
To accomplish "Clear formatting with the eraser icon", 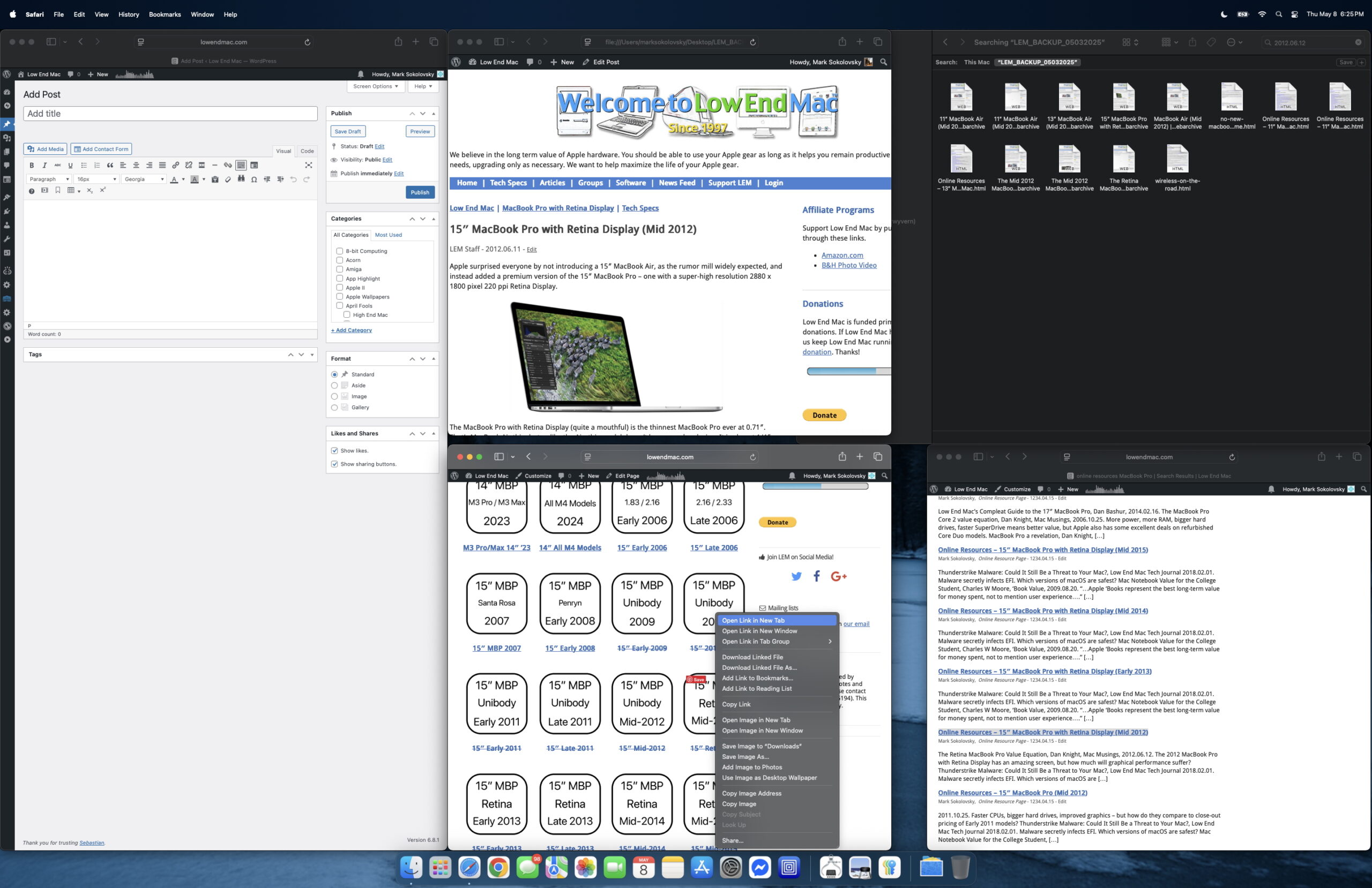I will point(228,180).
